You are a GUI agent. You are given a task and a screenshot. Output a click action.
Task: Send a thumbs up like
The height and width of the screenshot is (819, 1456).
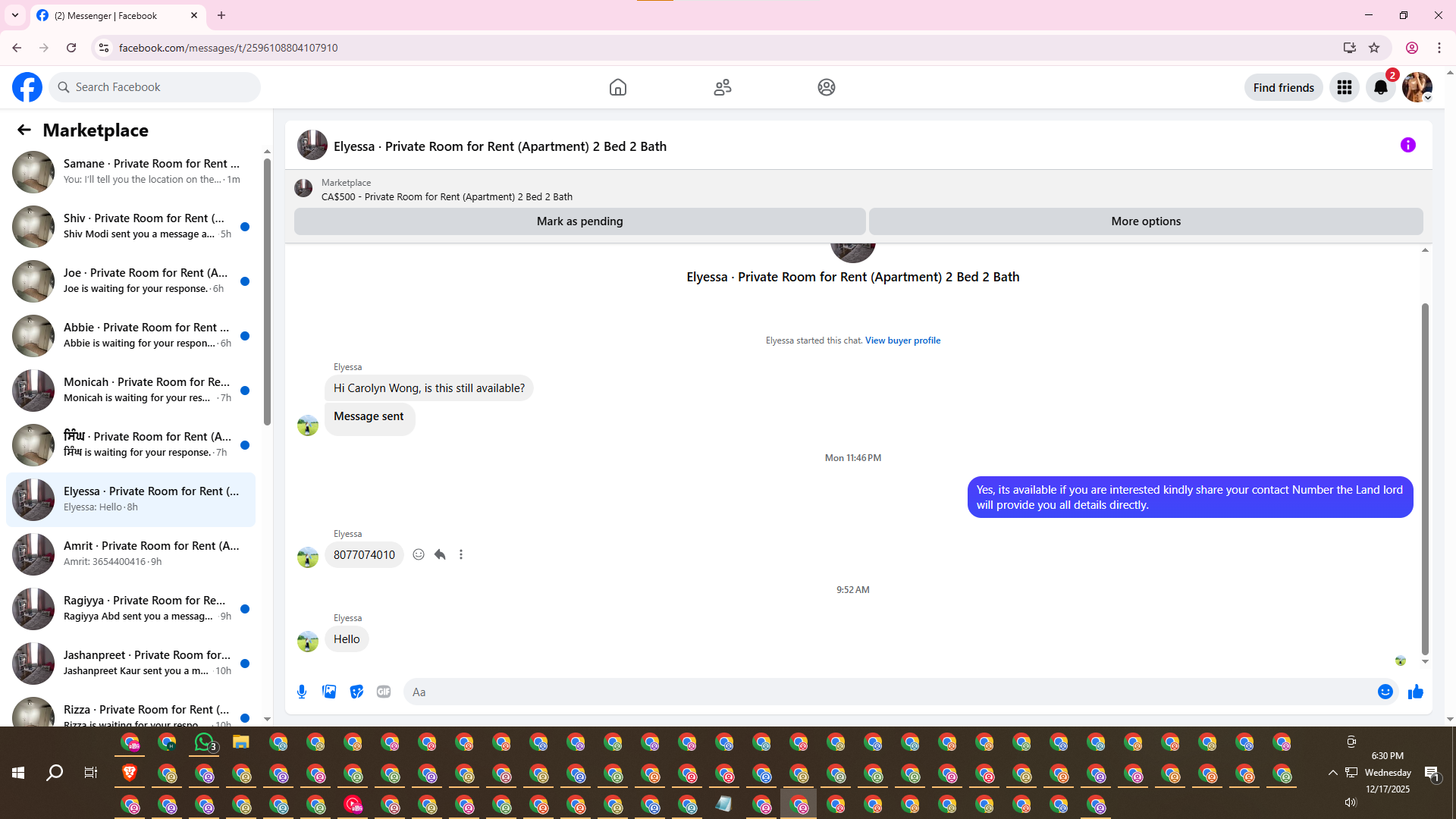point(1415,692)
